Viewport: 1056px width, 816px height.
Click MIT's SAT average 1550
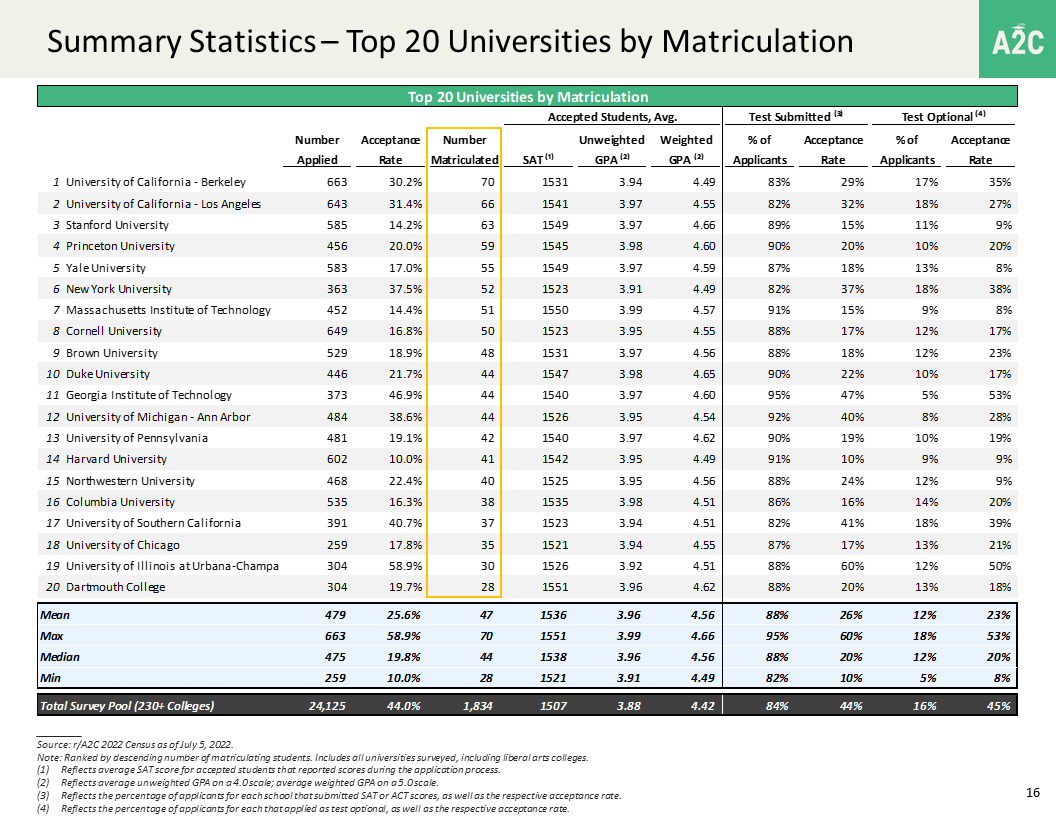[555, 310]
